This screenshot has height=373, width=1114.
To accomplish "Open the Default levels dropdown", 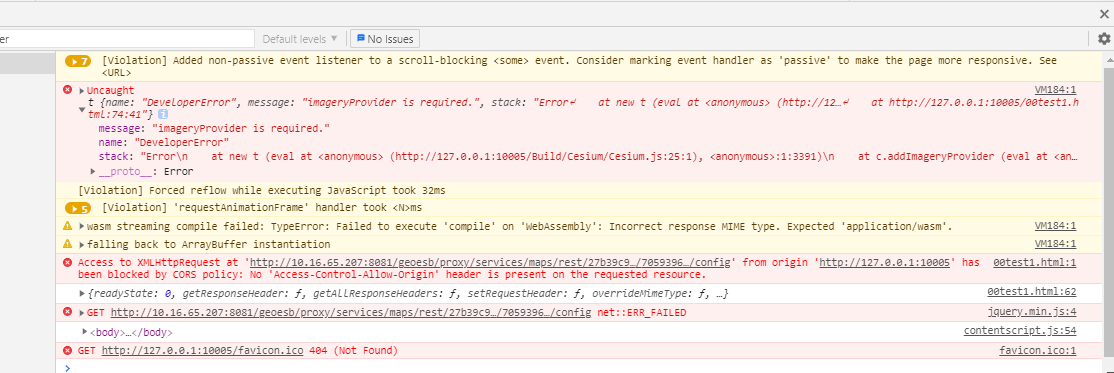I will pos(301,38).
